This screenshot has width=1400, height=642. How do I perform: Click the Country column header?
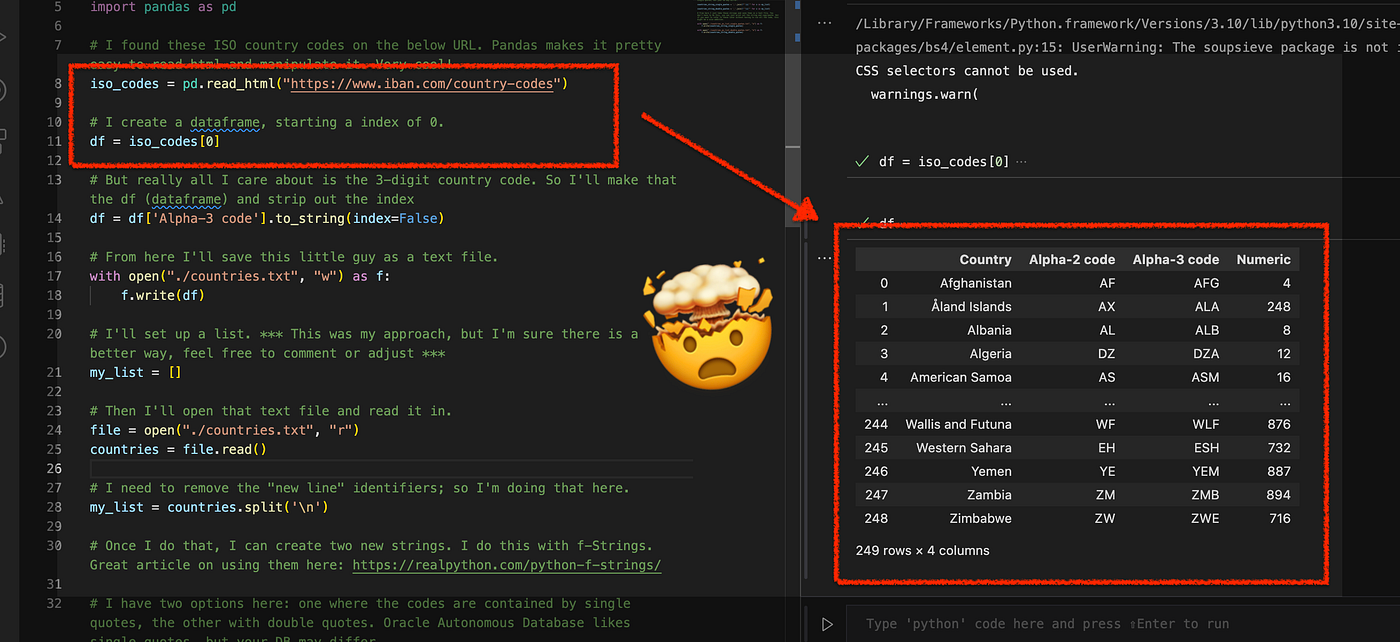click(x=985, y=259)
